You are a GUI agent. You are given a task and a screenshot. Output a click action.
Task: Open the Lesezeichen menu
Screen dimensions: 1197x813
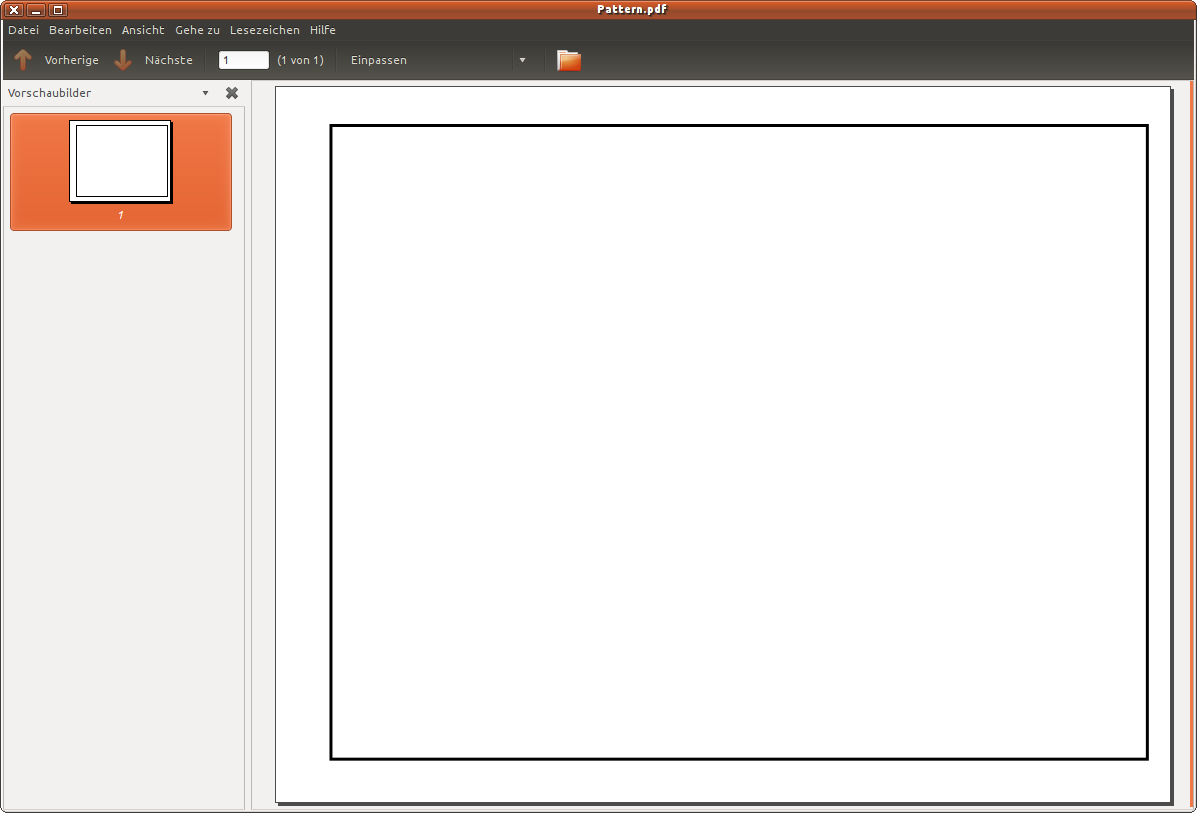click(264, 30)
